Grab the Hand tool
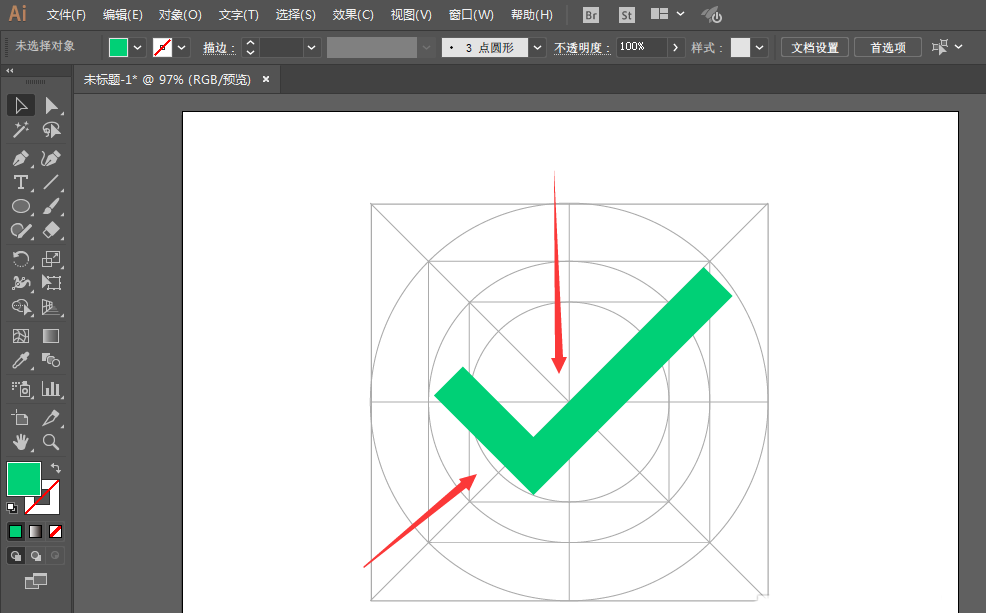986x613 pixels. [x=22, y=442]
